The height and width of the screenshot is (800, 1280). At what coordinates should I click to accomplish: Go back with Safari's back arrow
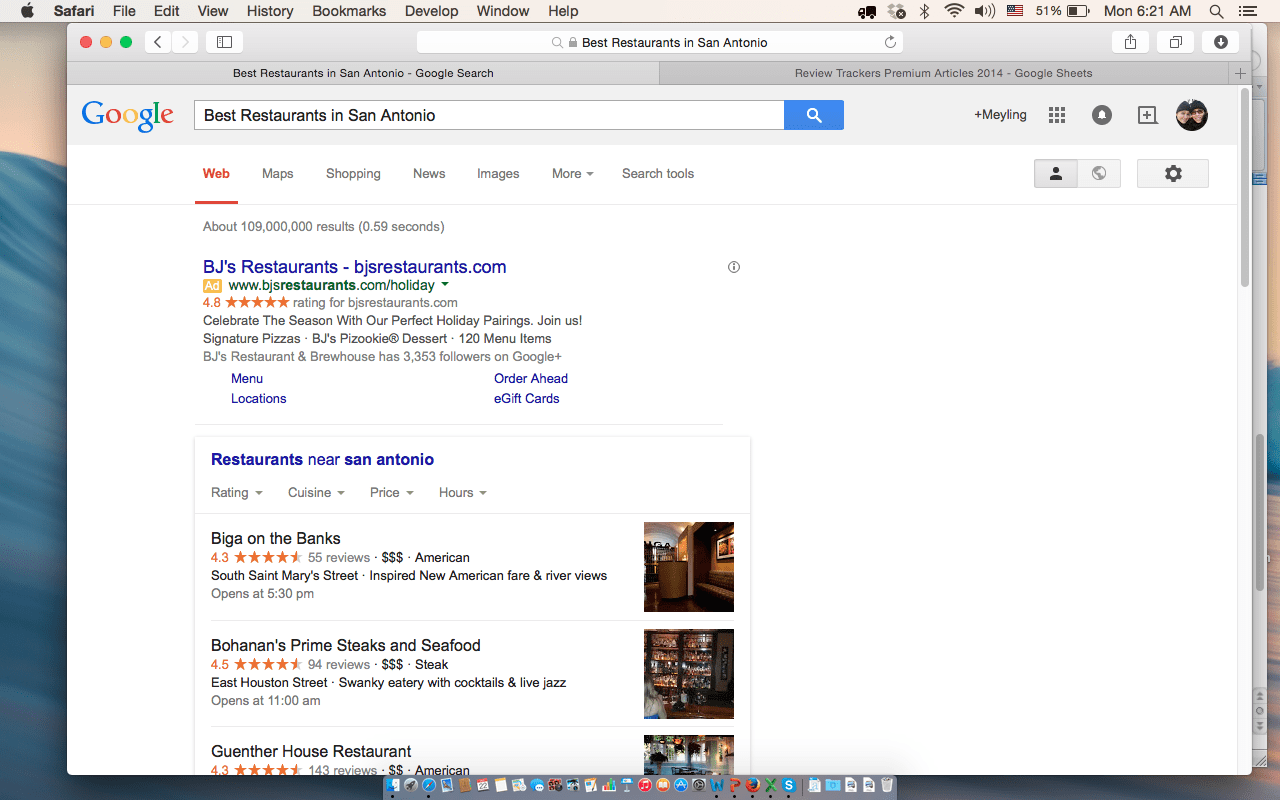pyautogui.click(x=158, y=42)
